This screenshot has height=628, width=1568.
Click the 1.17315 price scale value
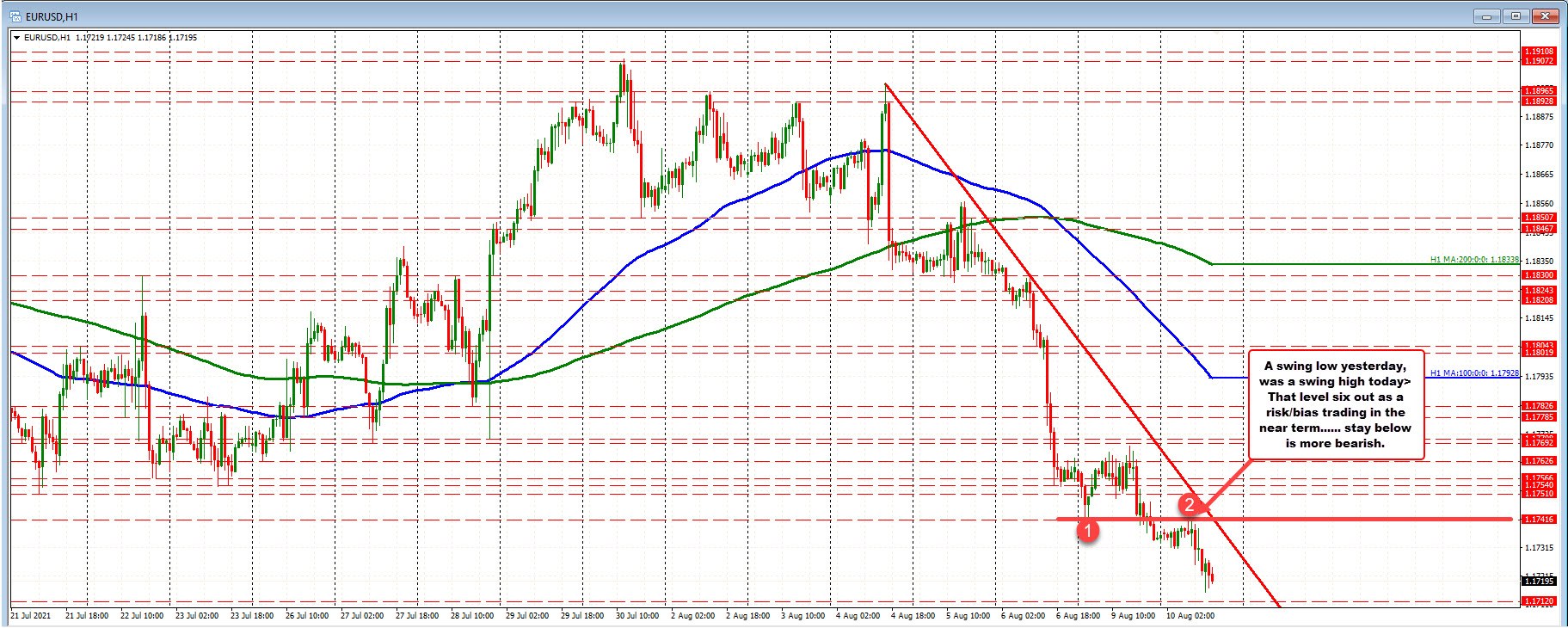[1539, 548]
